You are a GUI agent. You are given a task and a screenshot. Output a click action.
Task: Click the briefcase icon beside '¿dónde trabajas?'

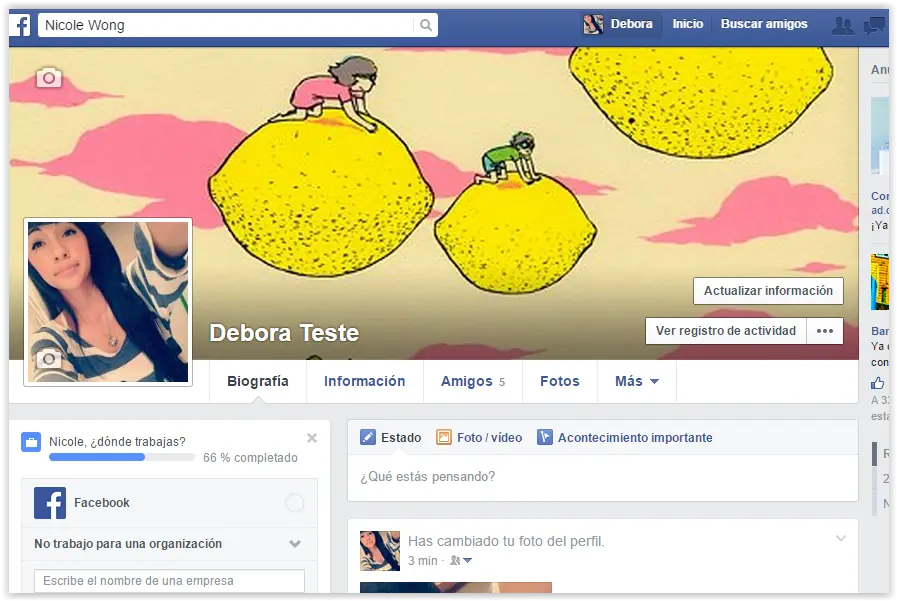pos(31,442)
